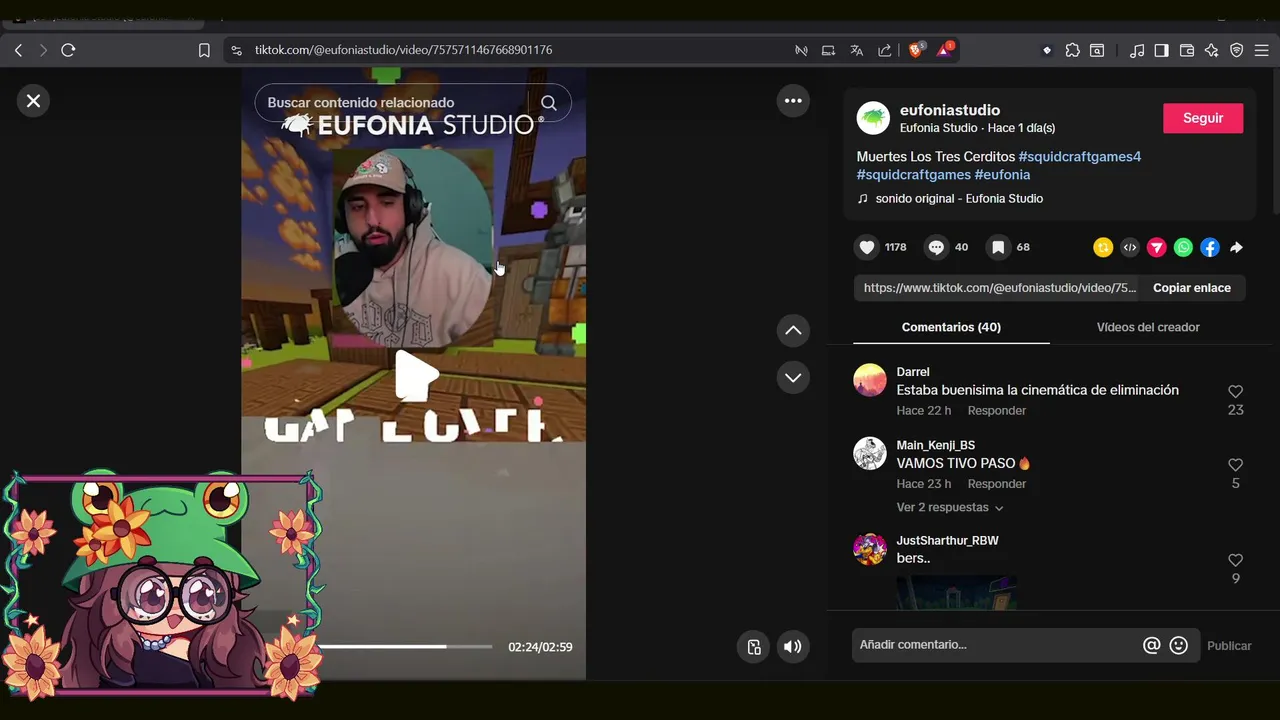Viewport: 1280px width, 720px height.
Task: Click the browser share page icon
Action: pyautogui.click(x=884, y=50)
